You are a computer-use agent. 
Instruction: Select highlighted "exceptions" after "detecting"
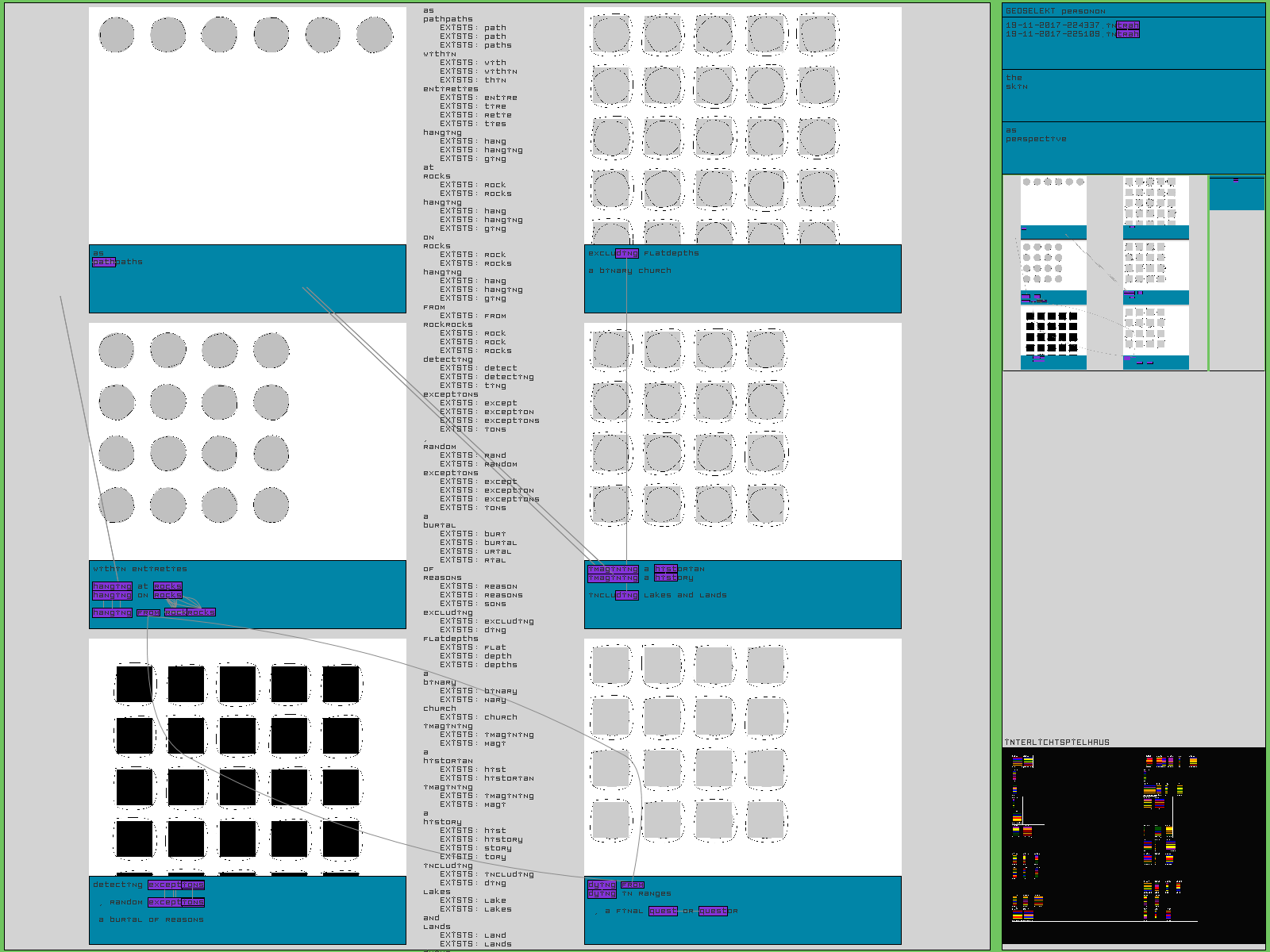[x=175, y=885]
